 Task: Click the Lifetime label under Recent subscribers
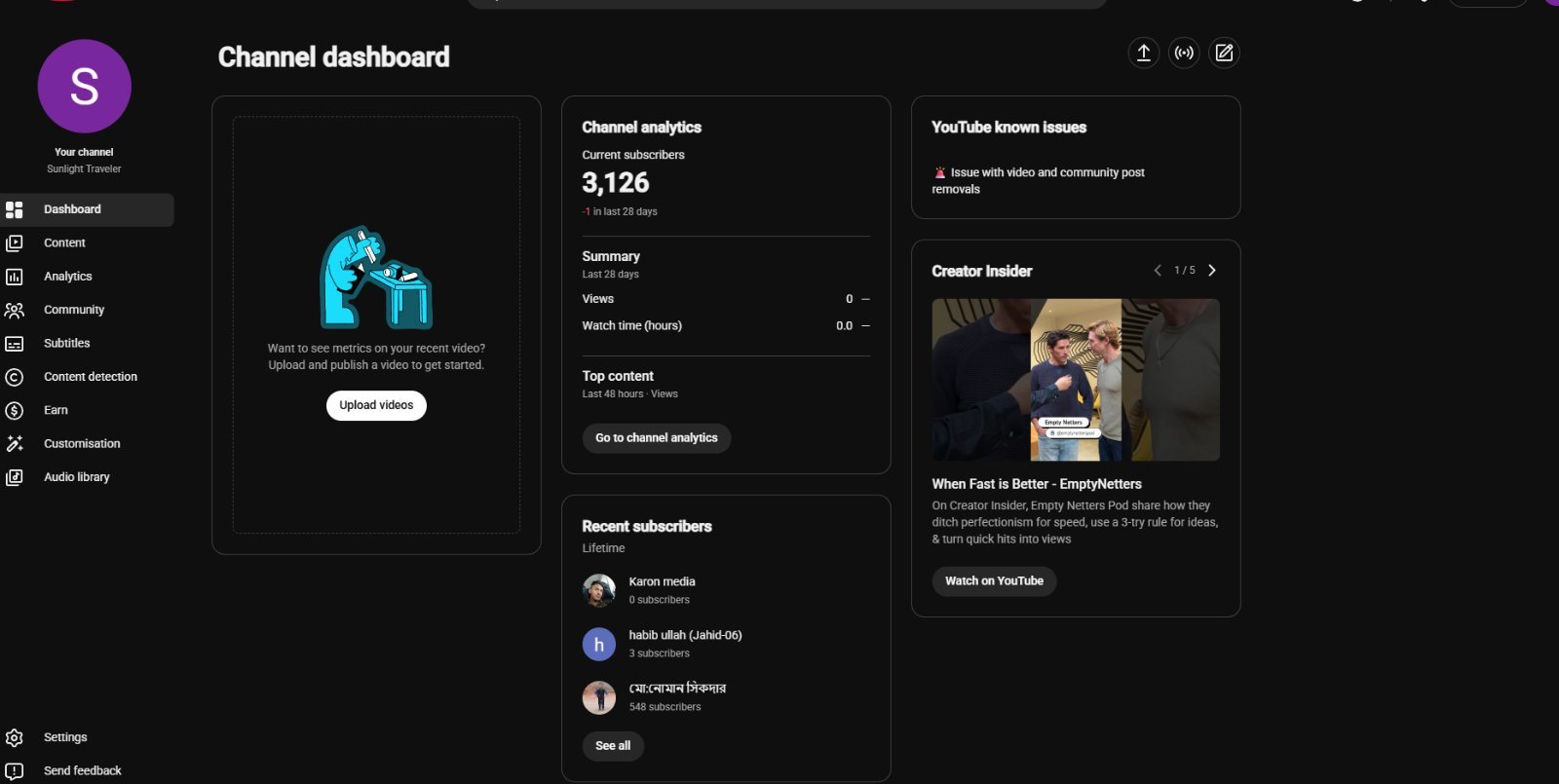click(x=604, y=548)
